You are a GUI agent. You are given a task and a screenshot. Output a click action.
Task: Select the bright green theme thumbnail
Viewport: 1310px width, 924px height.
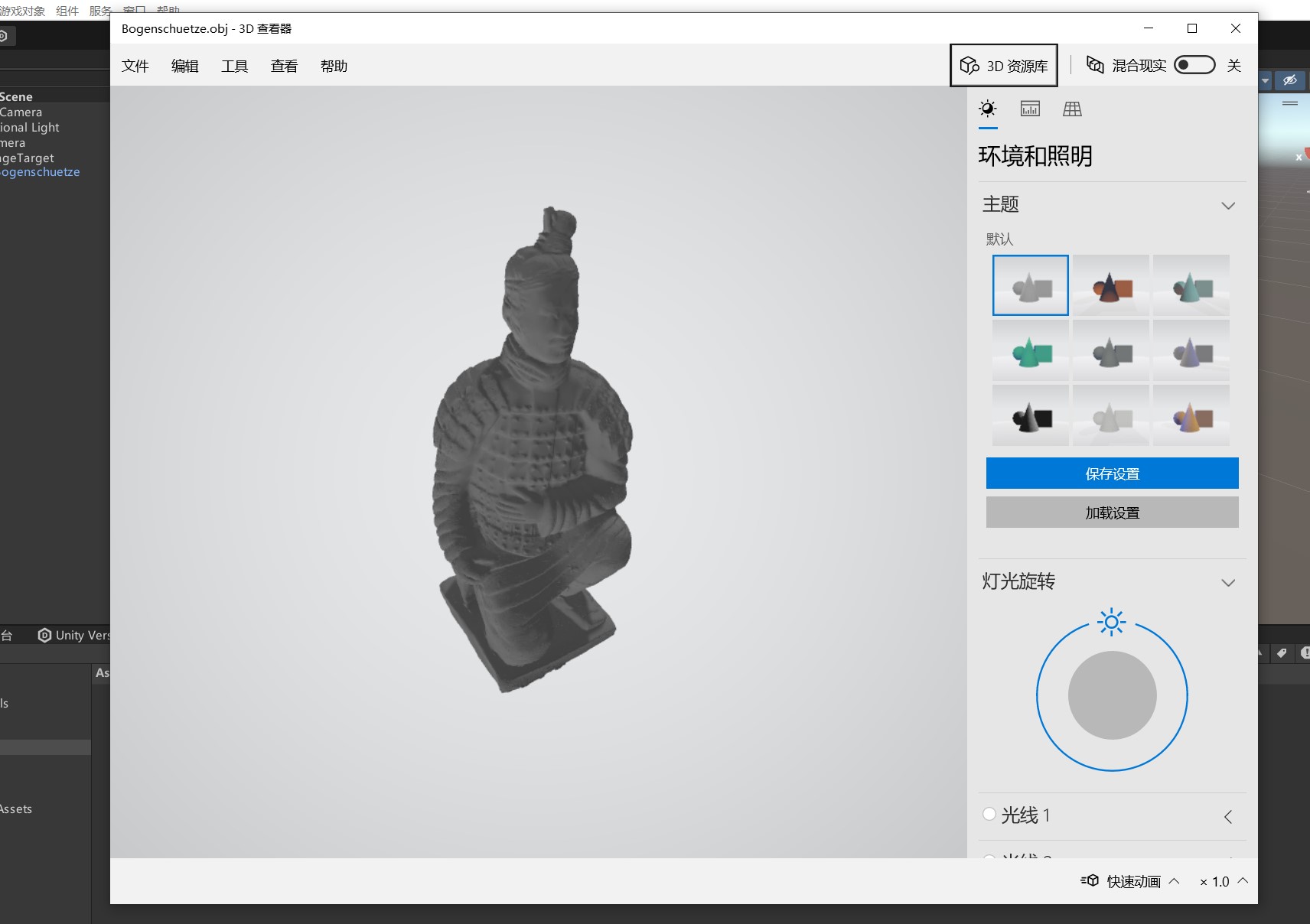pyautogui.click(x=1030, y=350)
